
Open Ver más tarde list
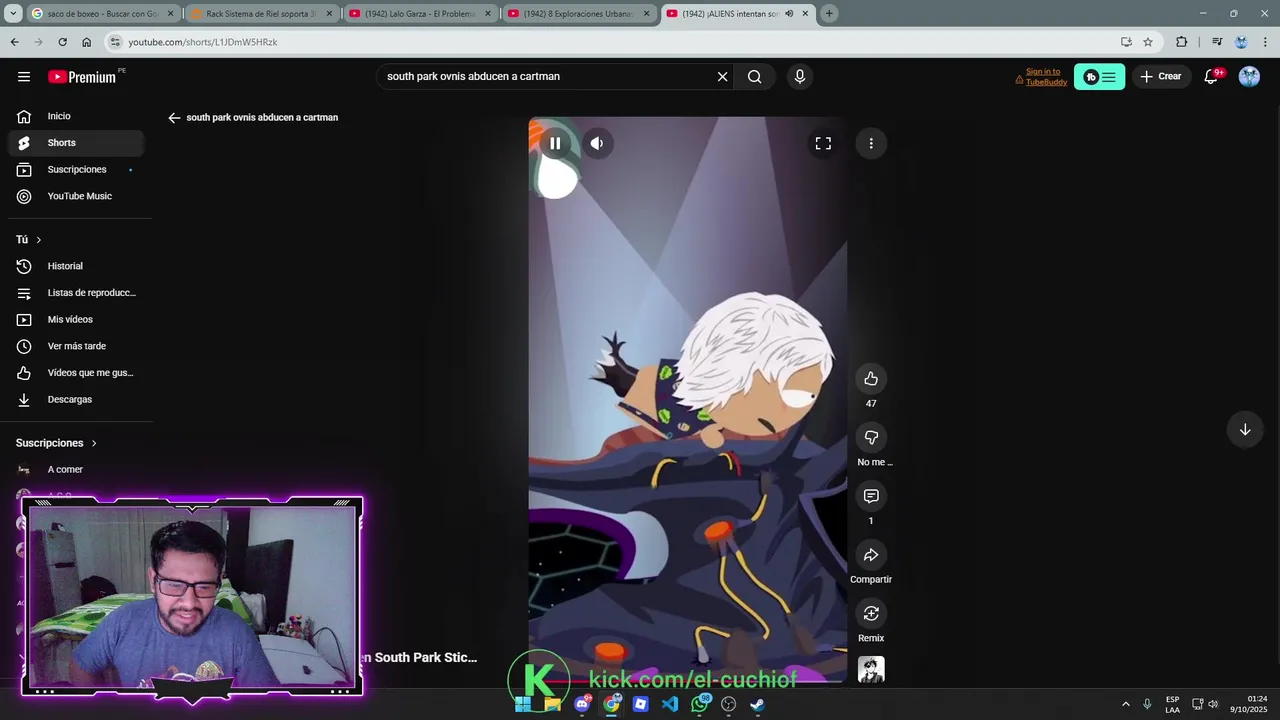(x=76, y=347)
